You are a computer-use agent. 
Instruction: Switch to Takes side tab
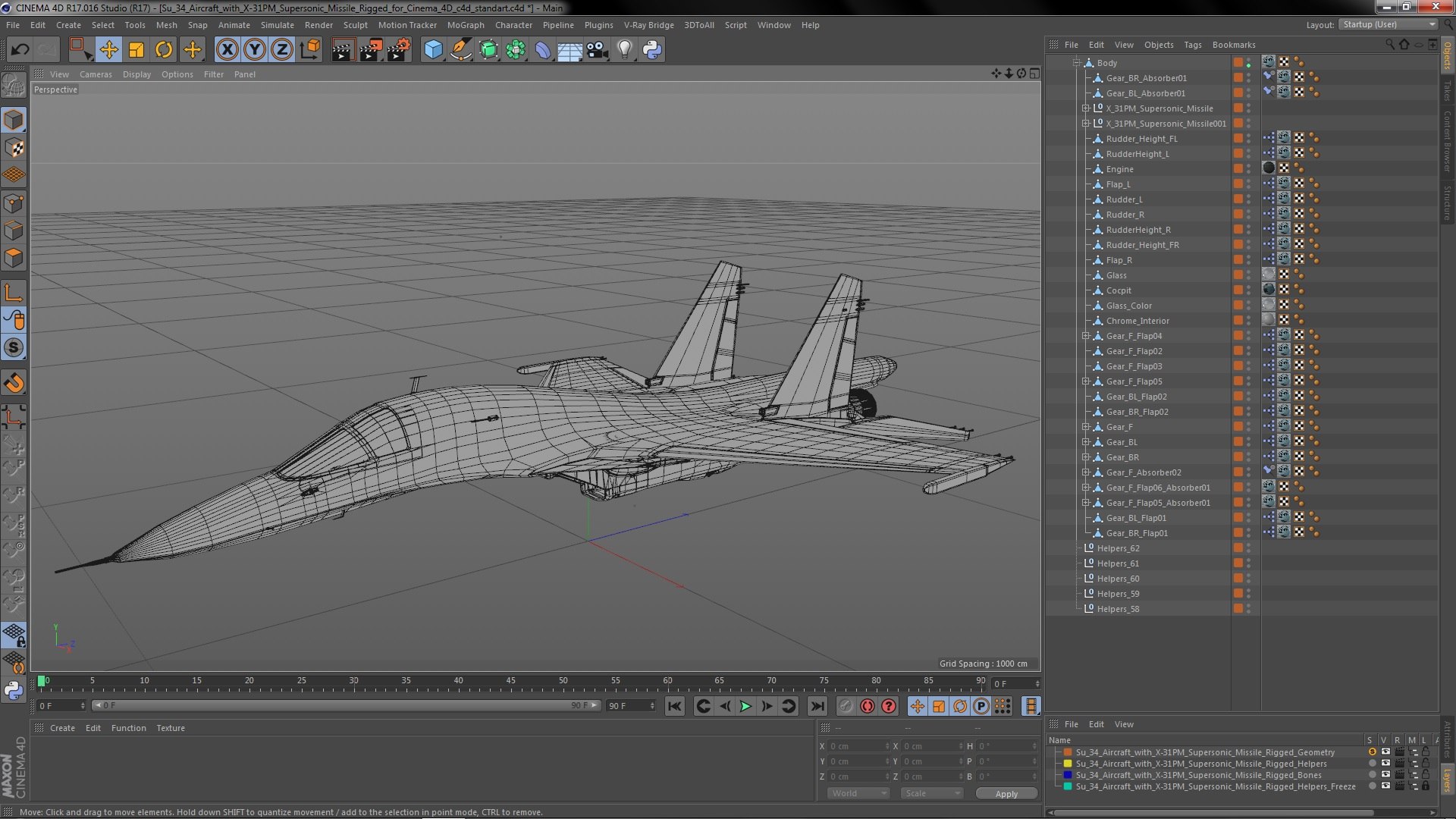(1447, 91)
